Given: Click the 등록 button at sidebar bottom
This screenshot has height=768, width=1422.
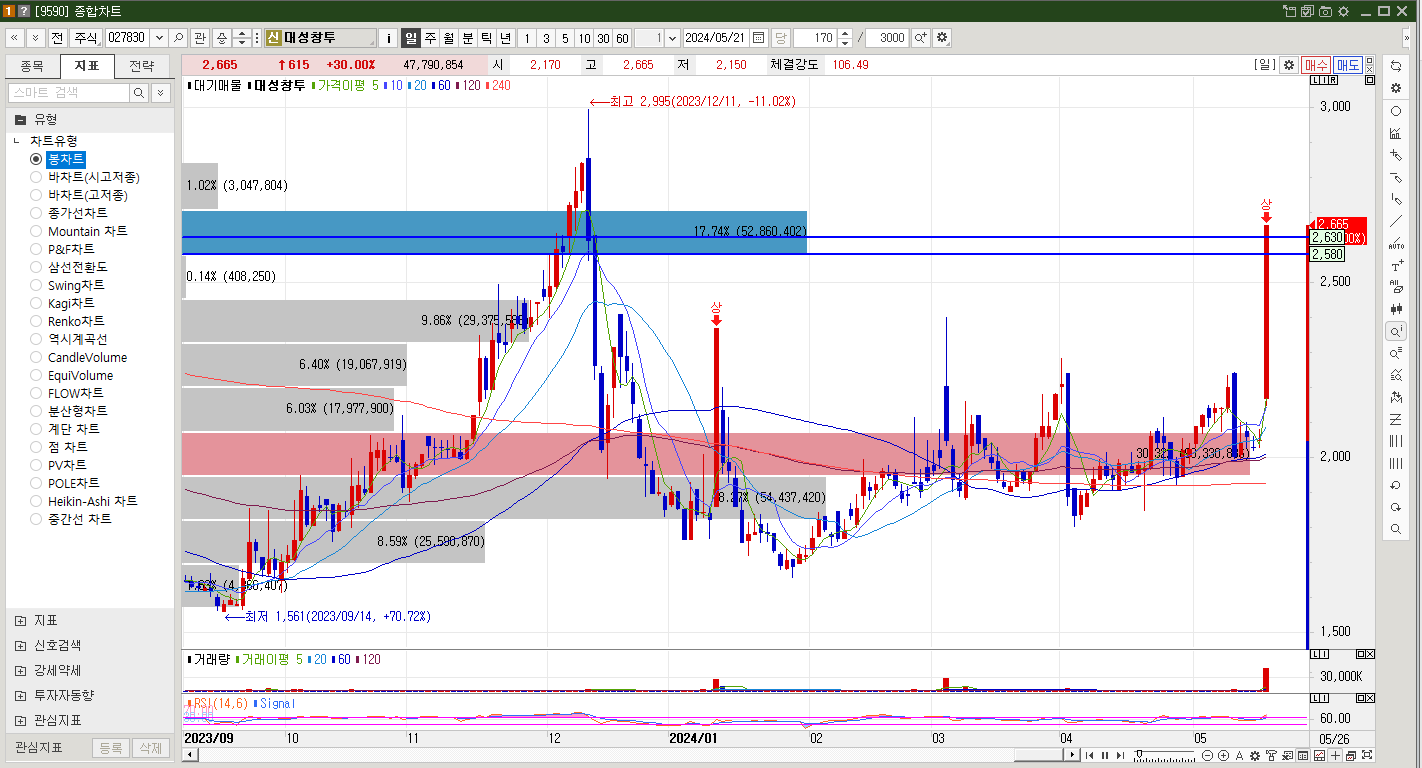Looking at the screenshot, I should coord(111,748).
